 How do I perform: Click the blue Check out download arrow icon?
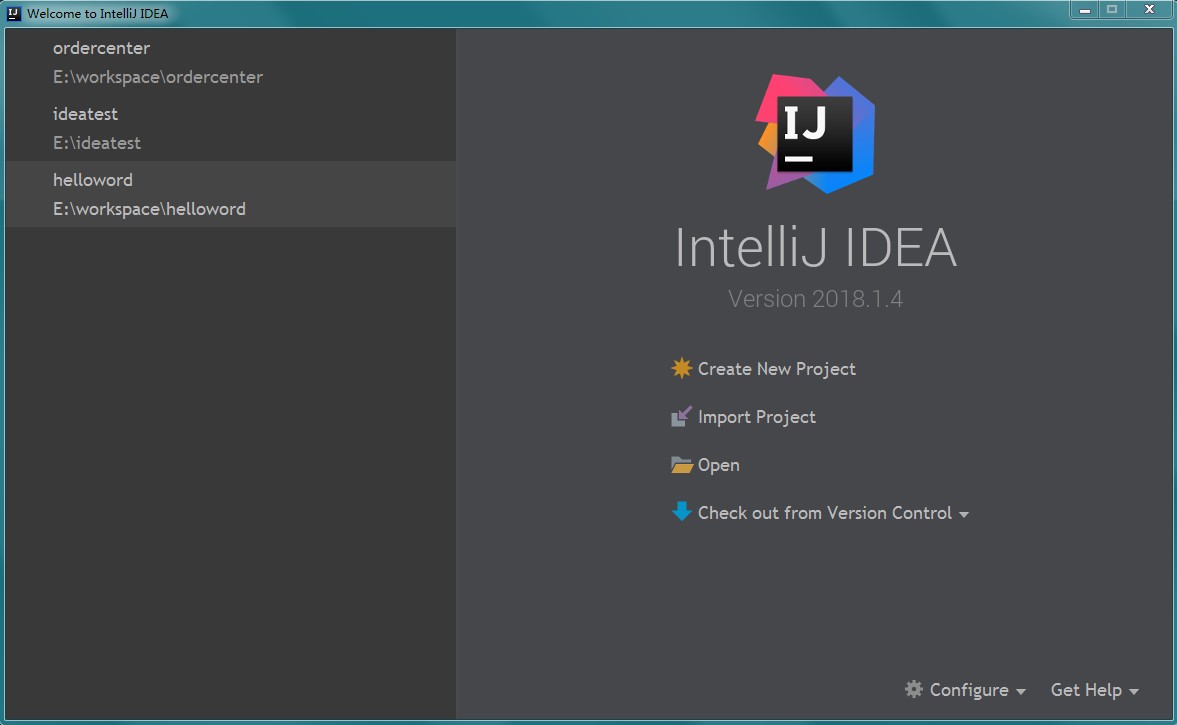pyautogui.click(x=681, y=512)
